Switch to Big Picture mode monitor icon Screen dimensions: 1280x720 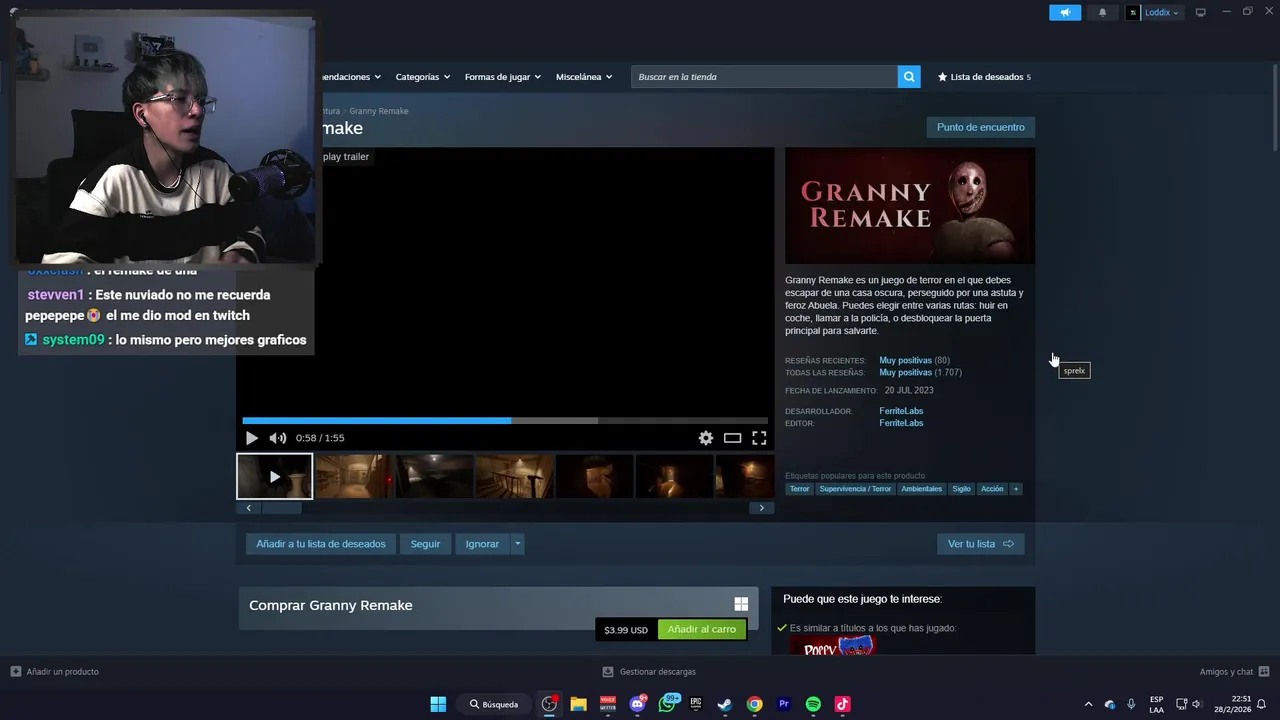1201,12
